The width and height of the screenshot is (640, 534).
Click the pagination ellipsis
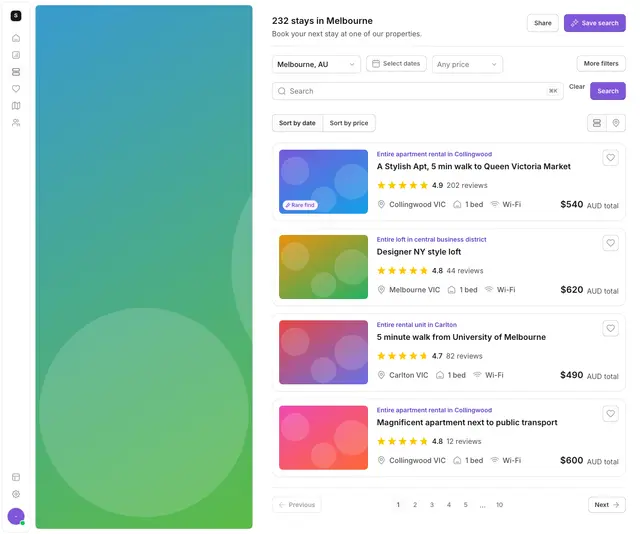click(x=482, y=505)
